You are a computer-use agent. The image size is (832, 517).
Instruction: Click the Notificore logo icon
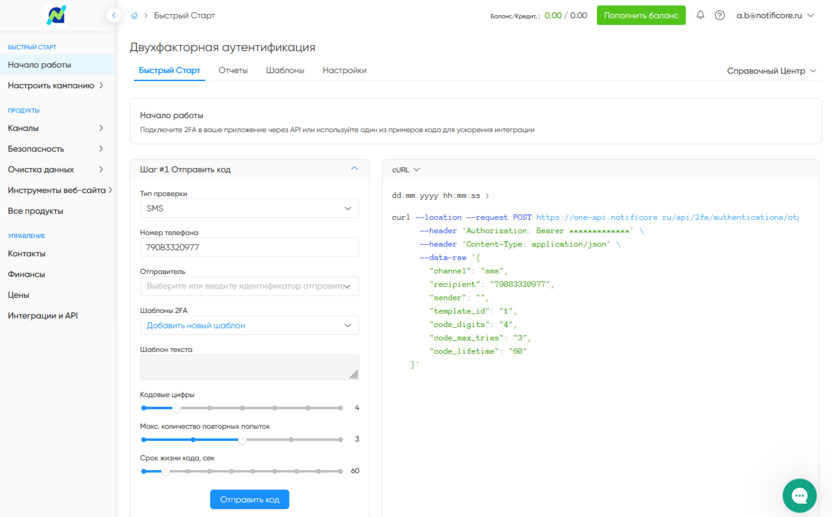click(56, 15)
